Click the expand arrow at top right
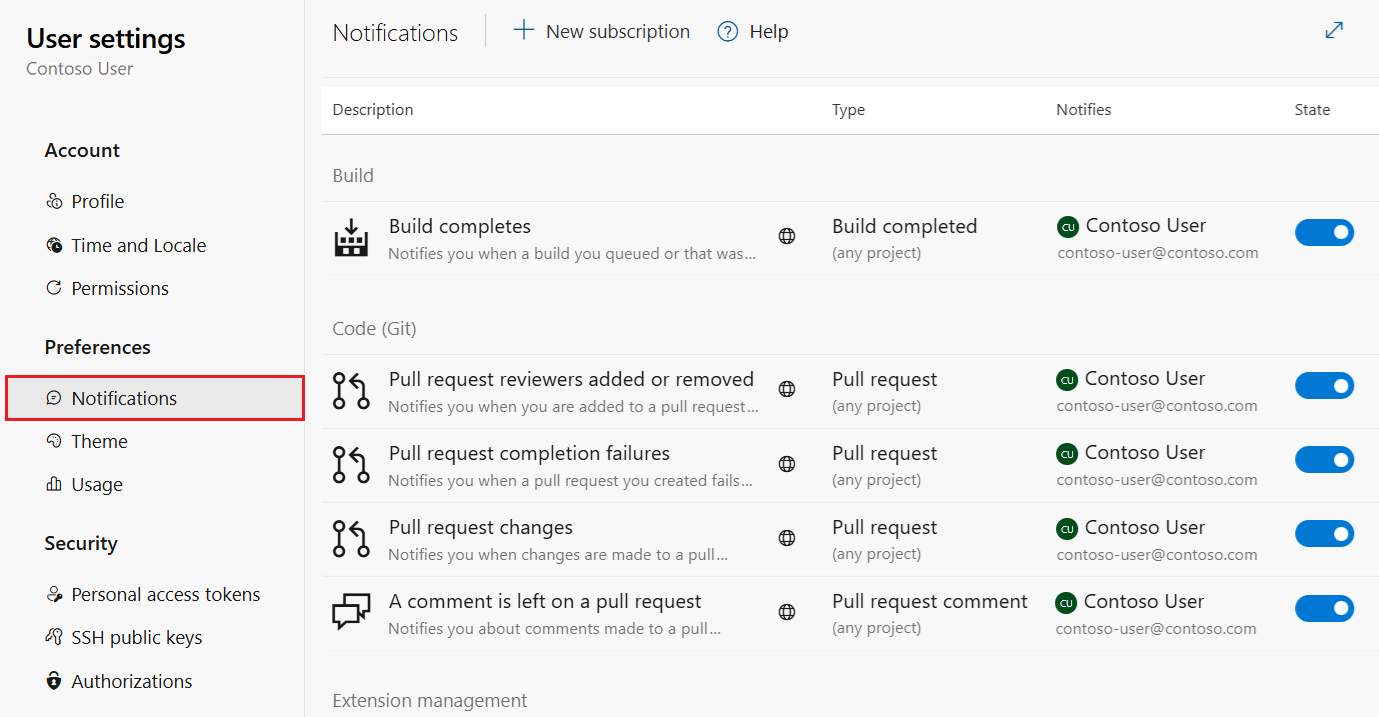 1334,30
